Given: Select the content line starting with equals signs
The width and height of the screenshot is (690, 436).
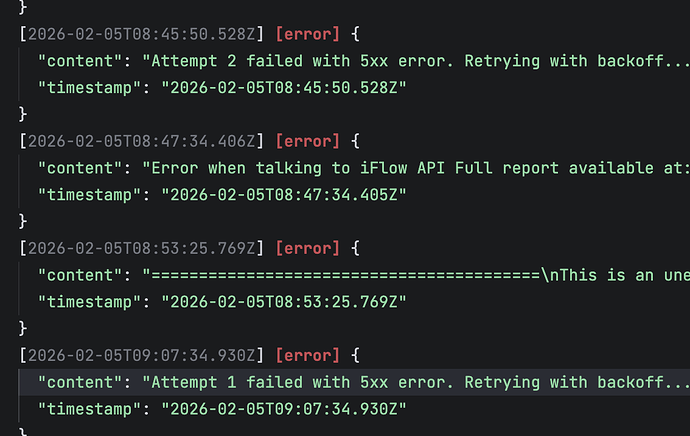Looking at the screenshot, I should click(415, 274).
